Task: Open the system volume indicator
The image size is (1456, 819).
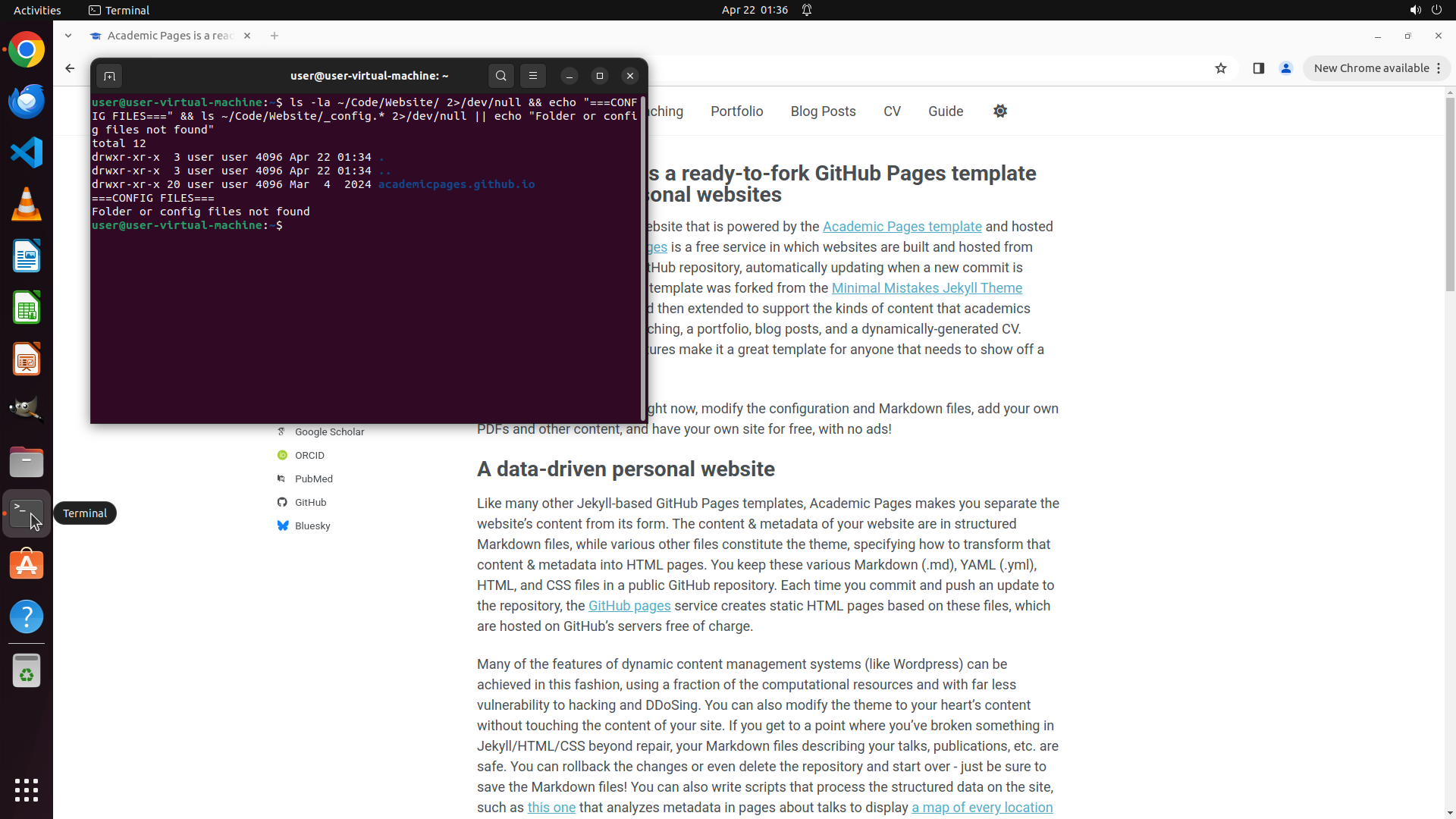Action: coord(1414,10)
